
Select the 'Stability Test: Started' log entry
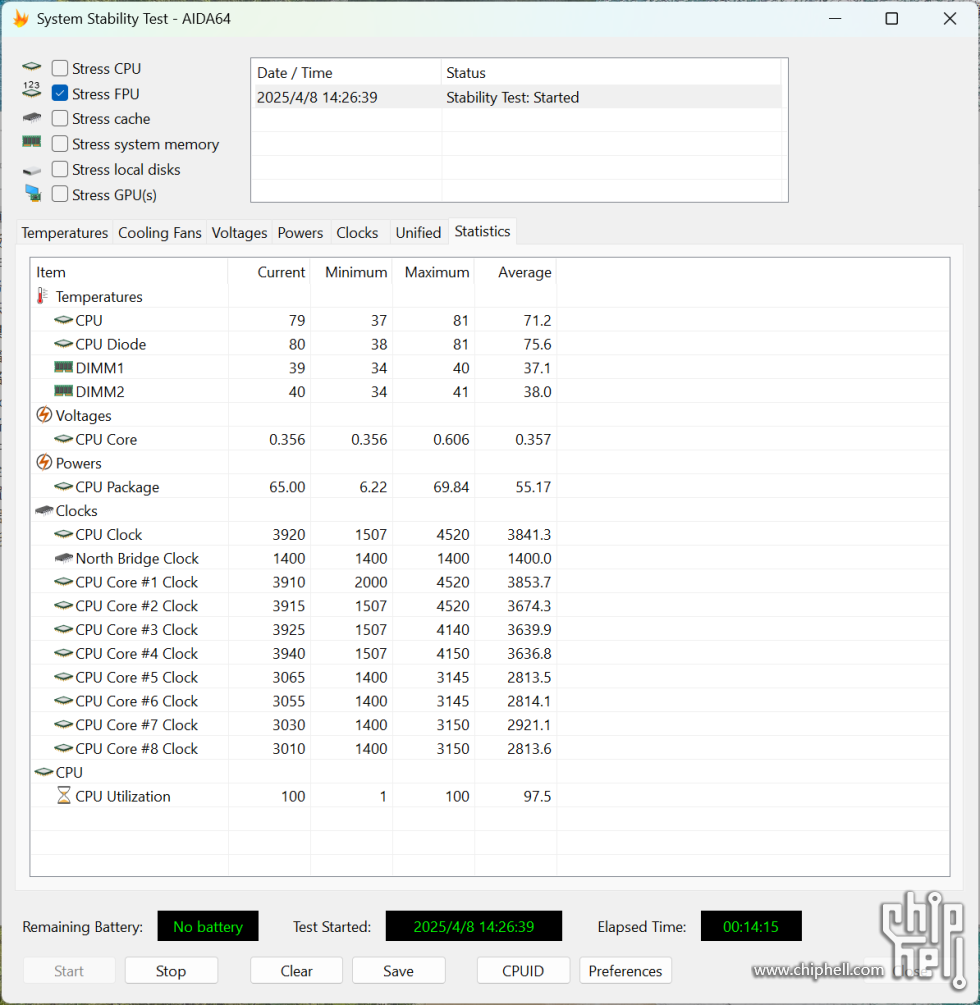pos(518,97)
